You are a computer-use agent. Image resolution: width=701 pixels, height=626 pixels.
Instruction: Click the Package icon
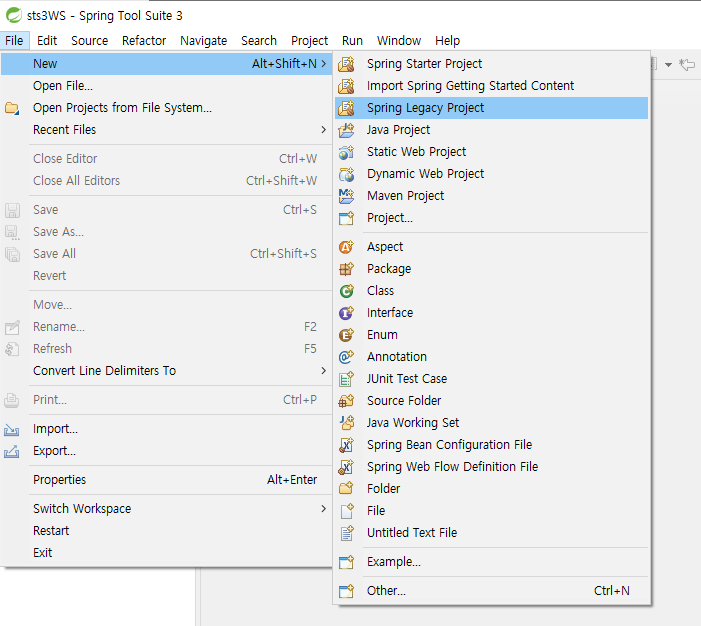point(346,269)
